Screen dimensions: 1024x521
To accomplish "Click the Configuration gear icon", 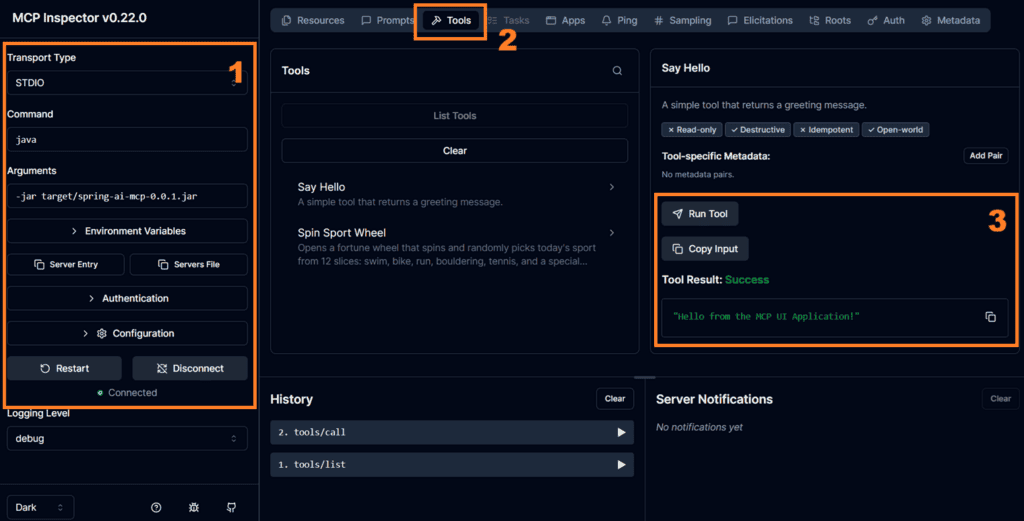I will click(101, 334).
